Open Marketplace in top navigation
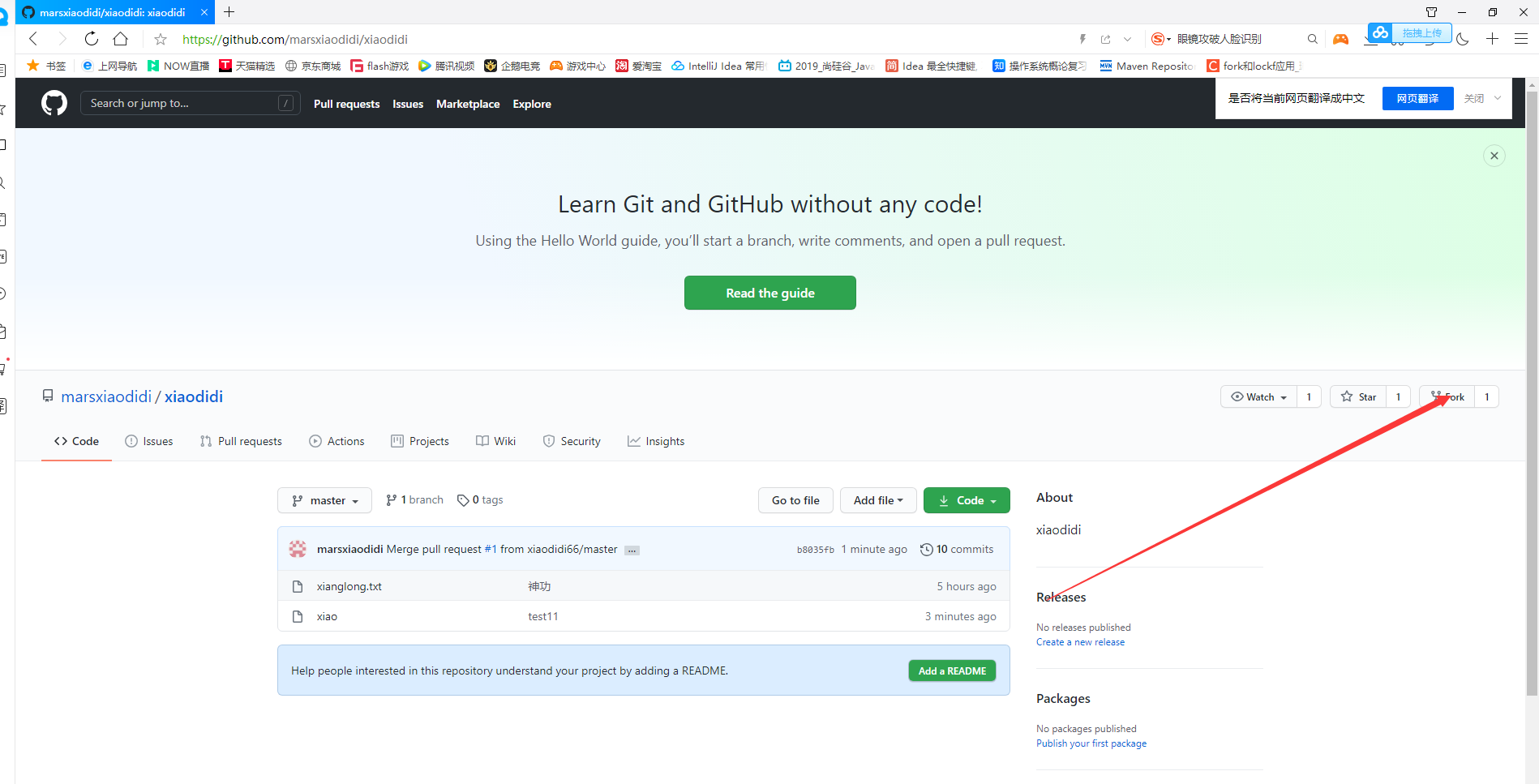 [468, 104]
